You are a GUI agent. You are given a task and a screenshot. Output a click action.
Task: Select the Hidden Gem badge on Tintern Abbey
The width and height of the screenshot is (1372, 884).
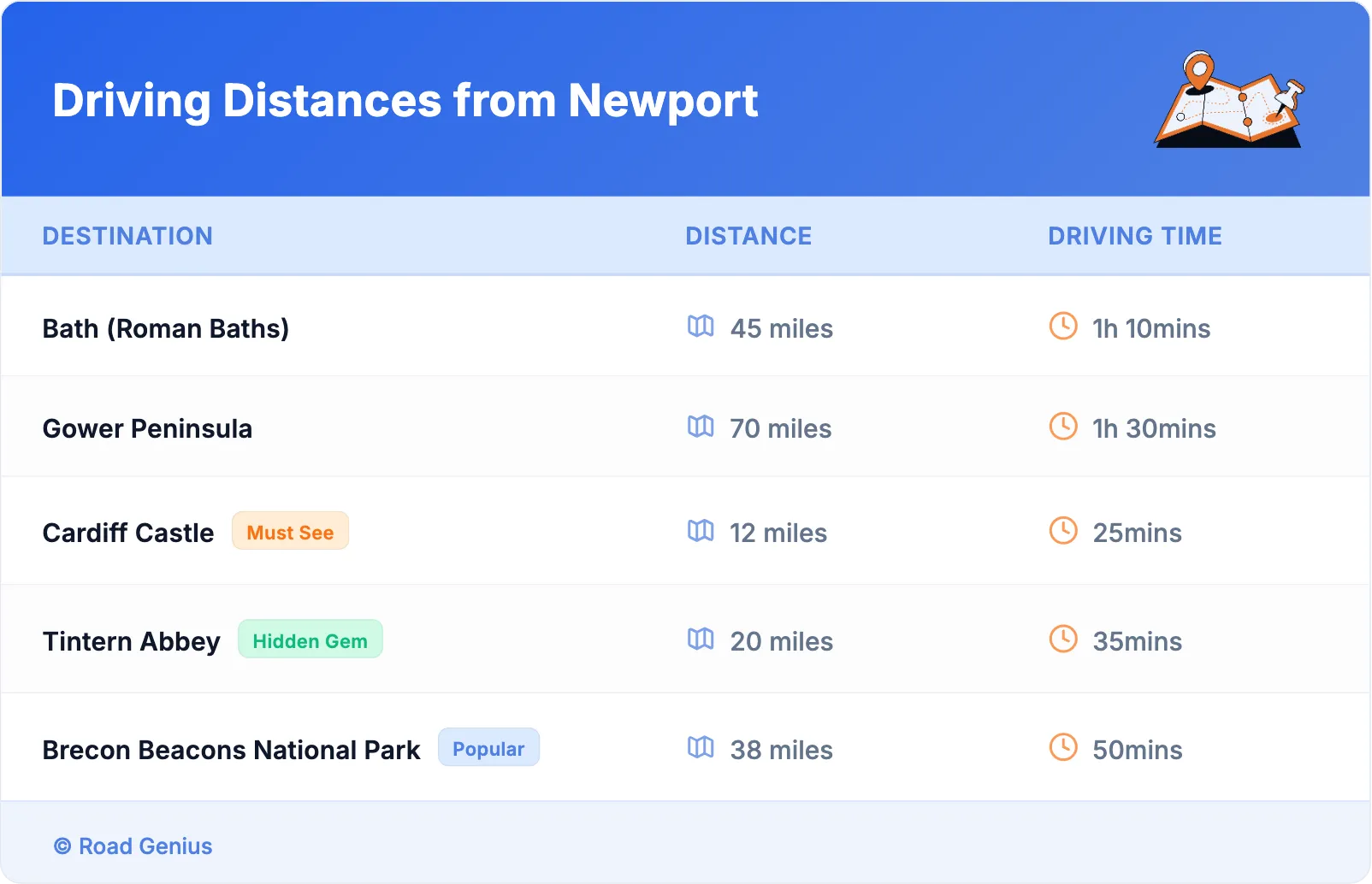[310, 639]
